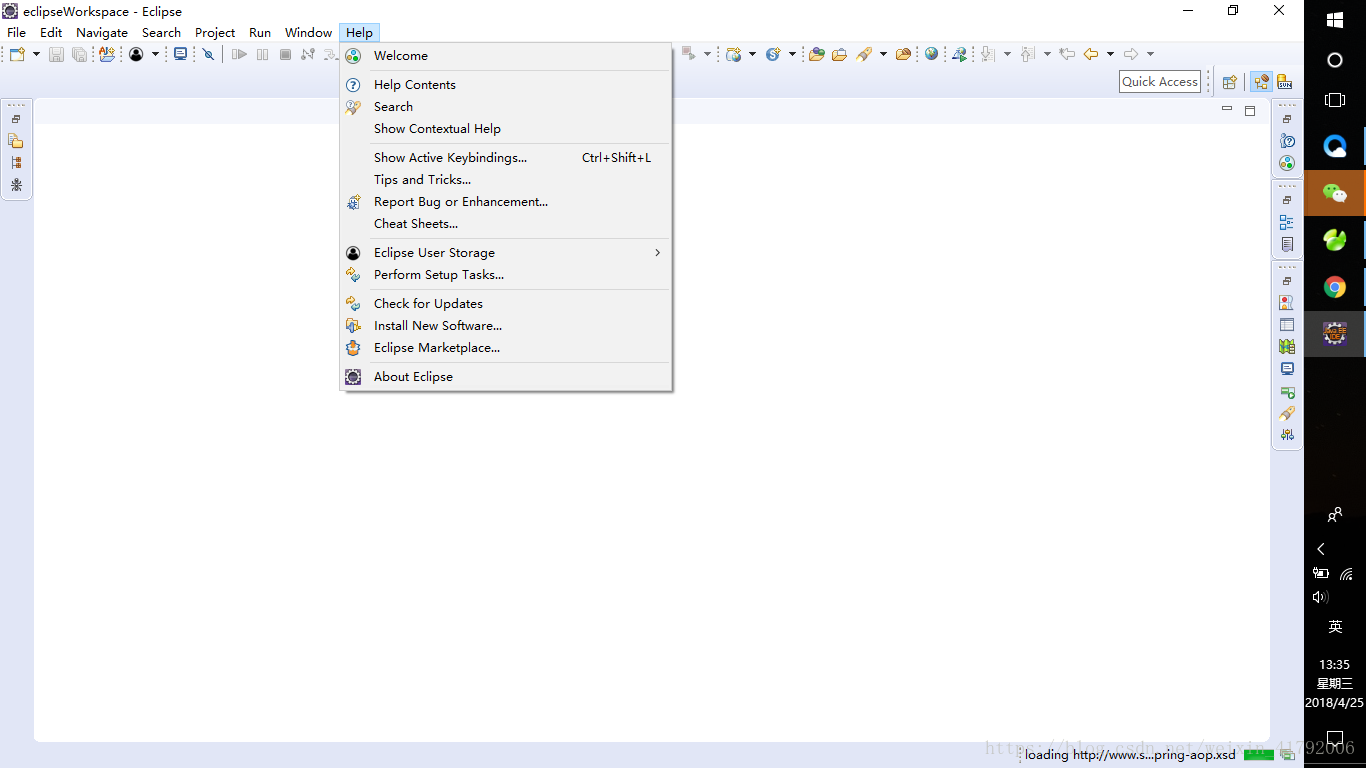The width and height of the screenshot is (1366, 768).
Task: Click the Back navigation arrow
Action: [x=1091, y=54]
